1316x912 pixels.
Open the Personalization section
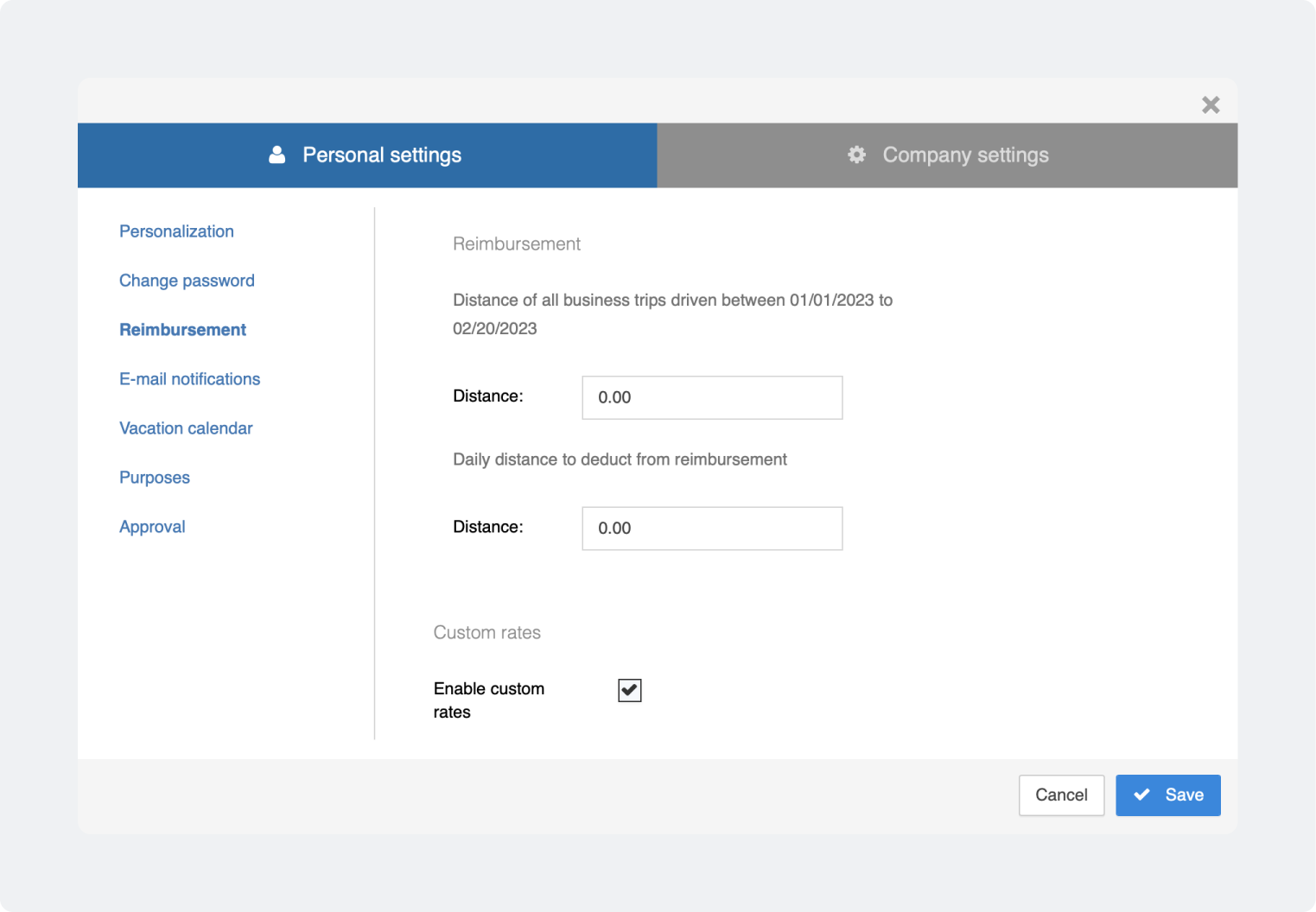176,231
